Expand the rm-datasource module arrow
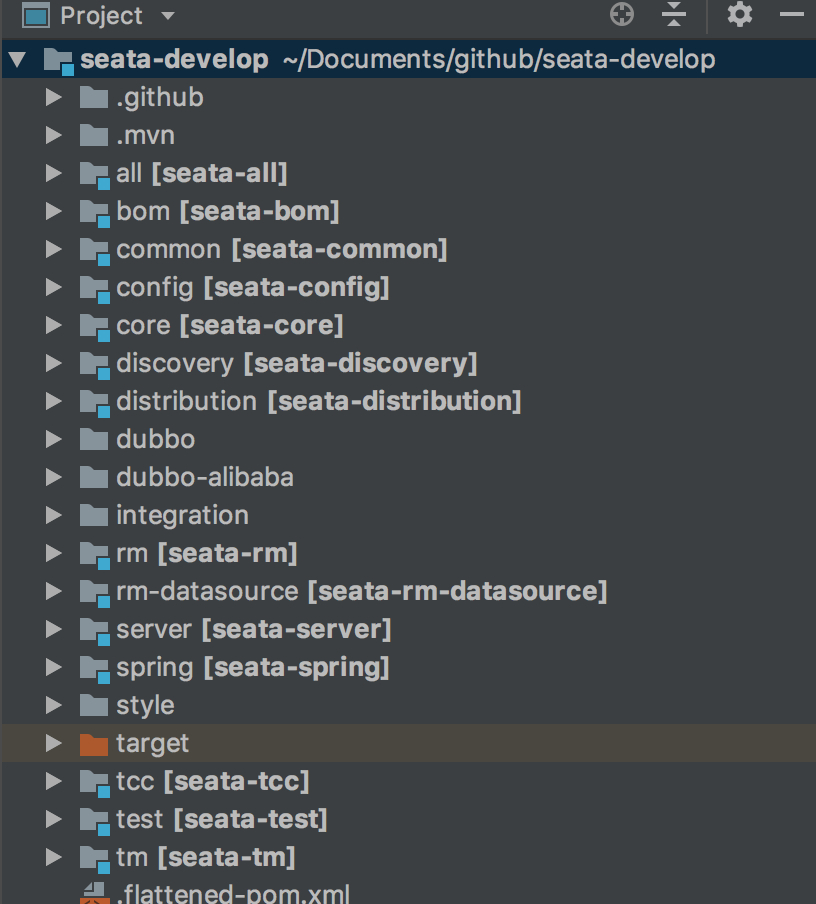Image resolution: width=816 pixels, height=904 pixels. pos(54,591)
